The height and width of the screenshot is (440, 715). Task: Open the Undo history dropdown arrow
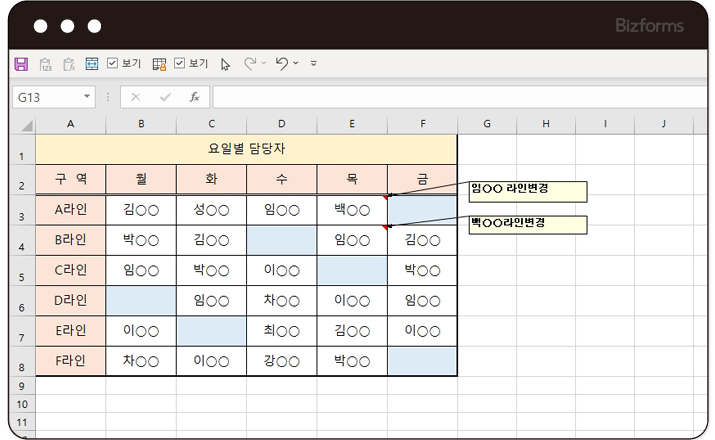(x=297, y=64)
